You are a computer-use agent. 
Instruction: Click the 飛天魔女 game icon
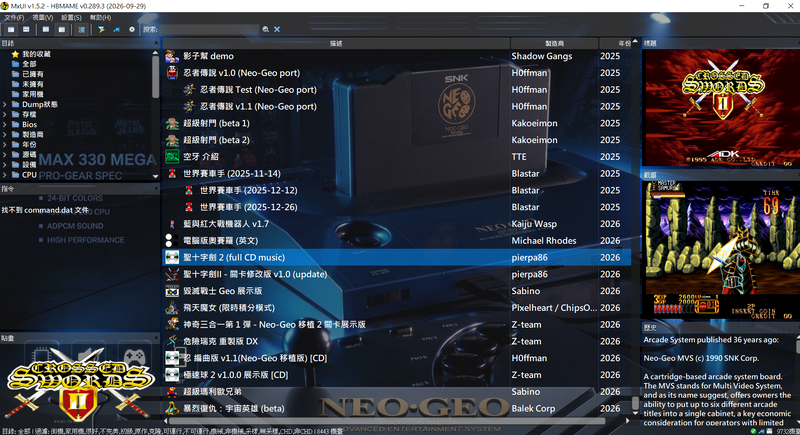click(x=172, y=308)
